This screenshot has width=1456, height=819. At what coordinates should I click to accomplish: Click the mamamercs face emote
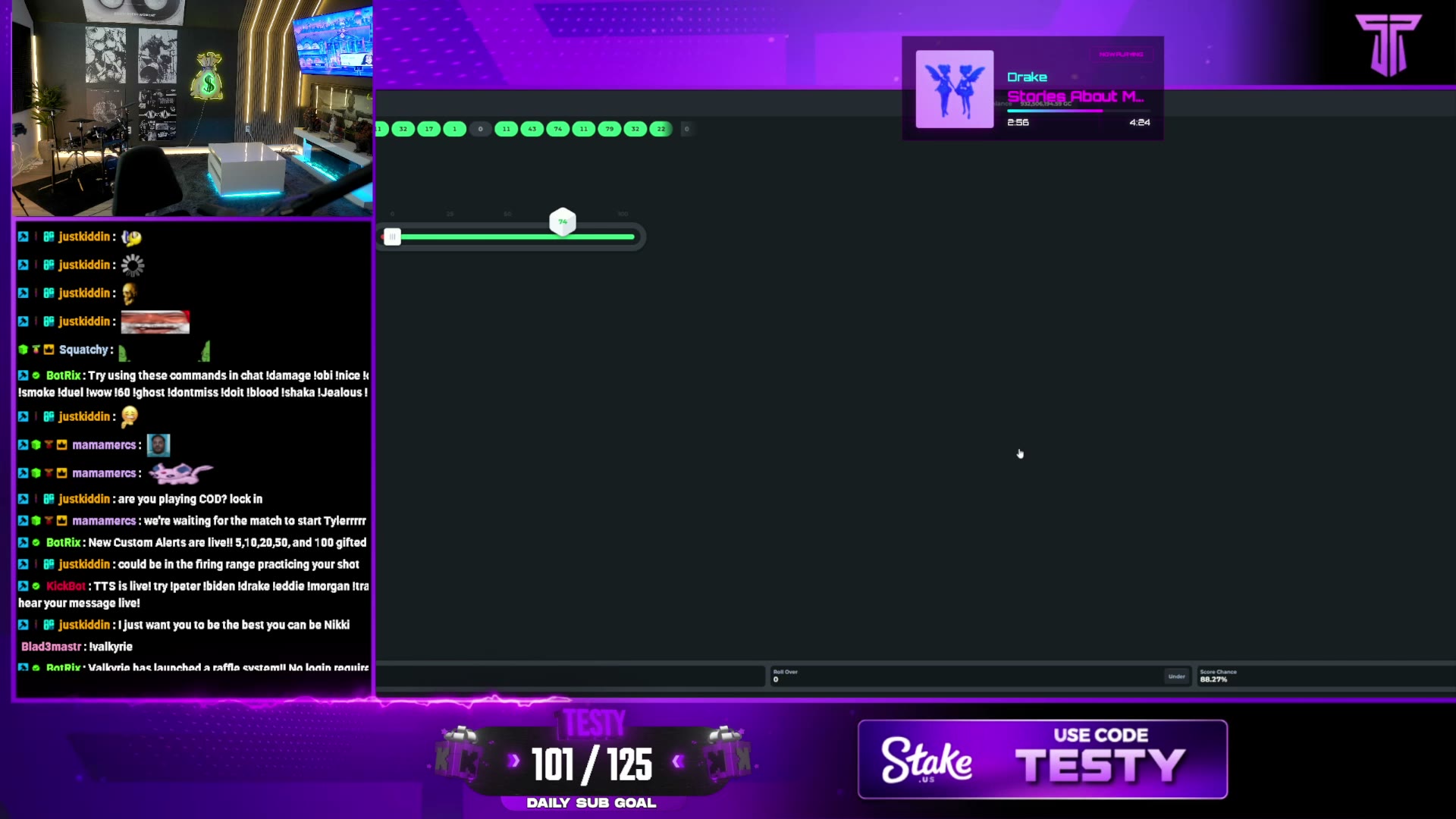(x=158, y=445)
